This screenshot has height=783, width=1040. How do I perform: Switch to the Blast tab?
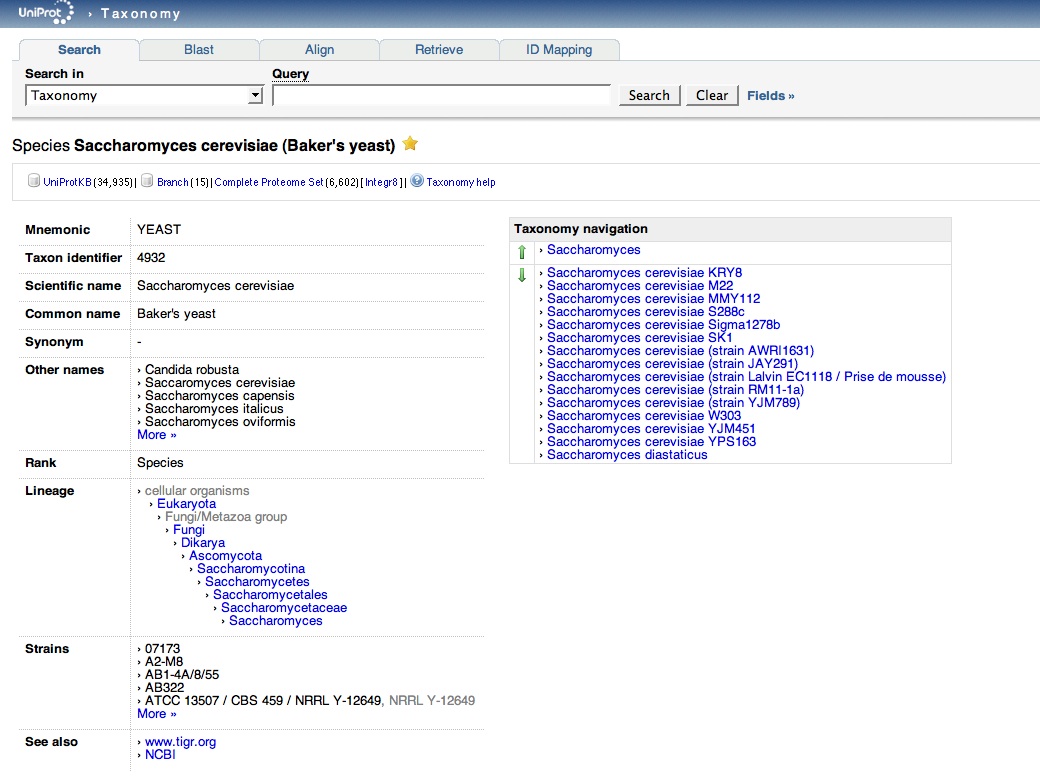tap(199, 49)
